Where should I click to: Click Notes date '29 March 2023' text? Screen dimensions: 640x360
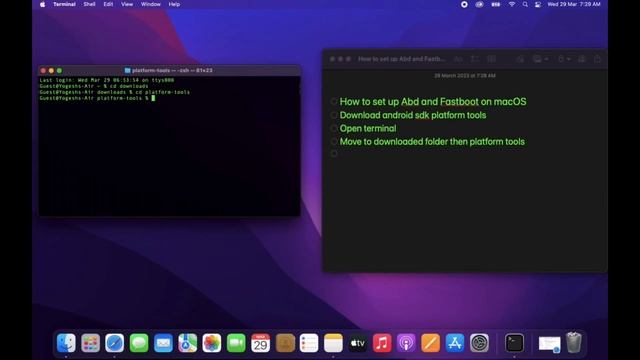click(464, 76)
